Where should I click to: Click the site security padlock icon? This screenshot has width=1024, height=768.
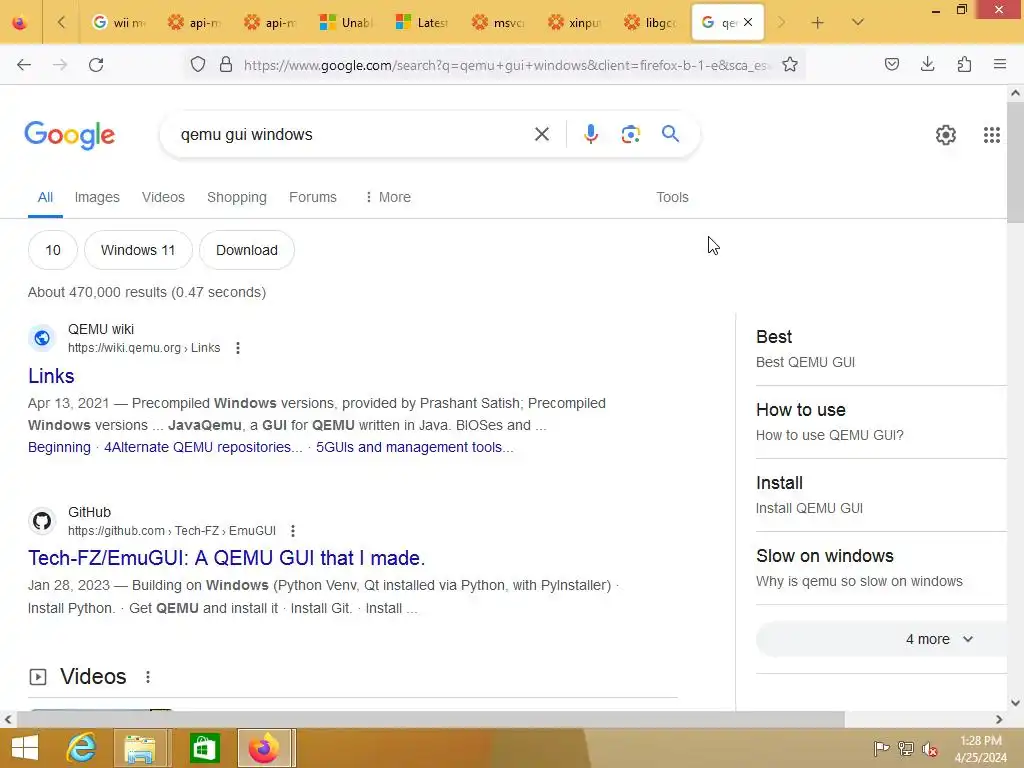click(226, 65)
